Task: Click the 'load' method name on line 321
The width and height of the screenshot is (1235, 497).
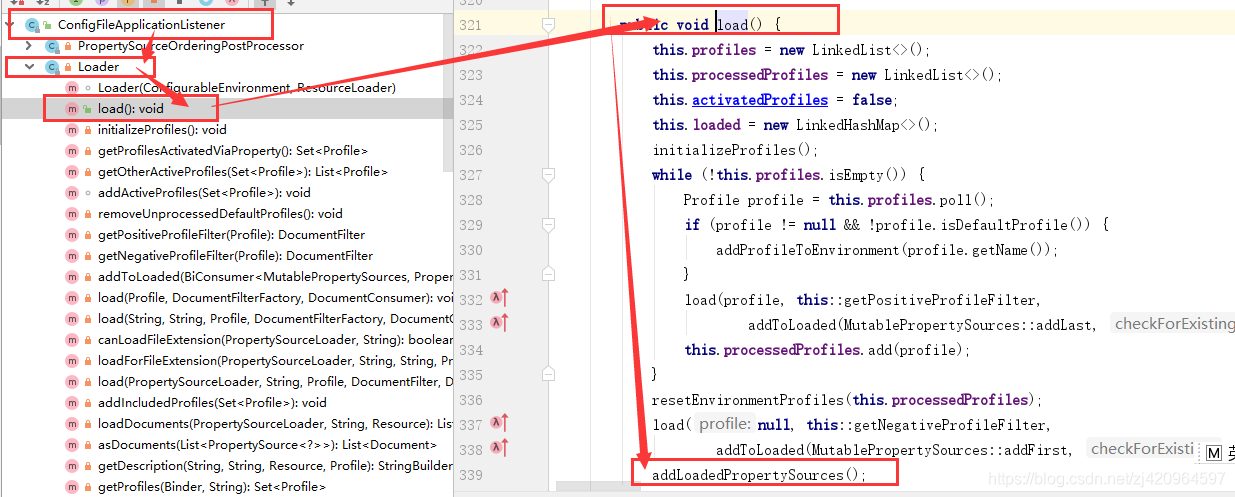Action: 732,24
